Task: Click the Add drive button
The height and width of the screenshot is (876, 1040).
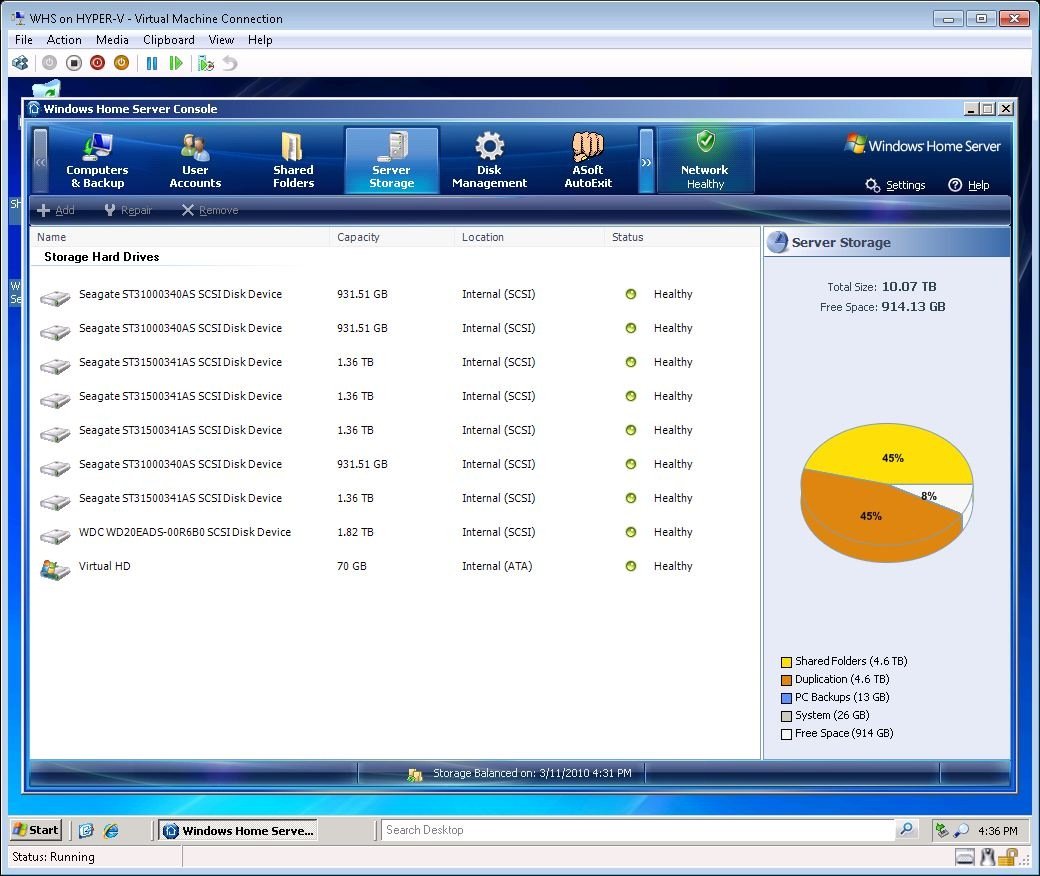Action: pos(56,210)
